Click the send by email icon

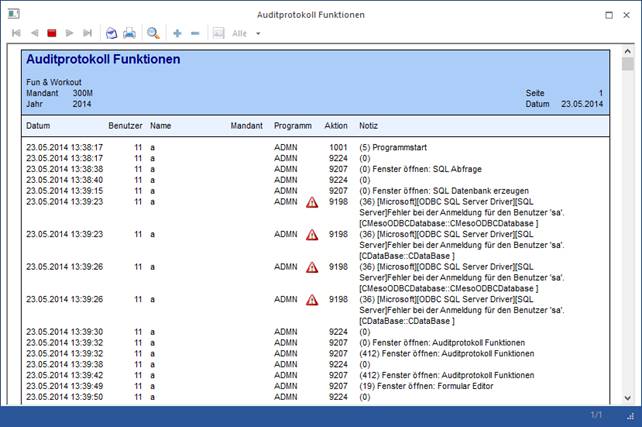111,33
